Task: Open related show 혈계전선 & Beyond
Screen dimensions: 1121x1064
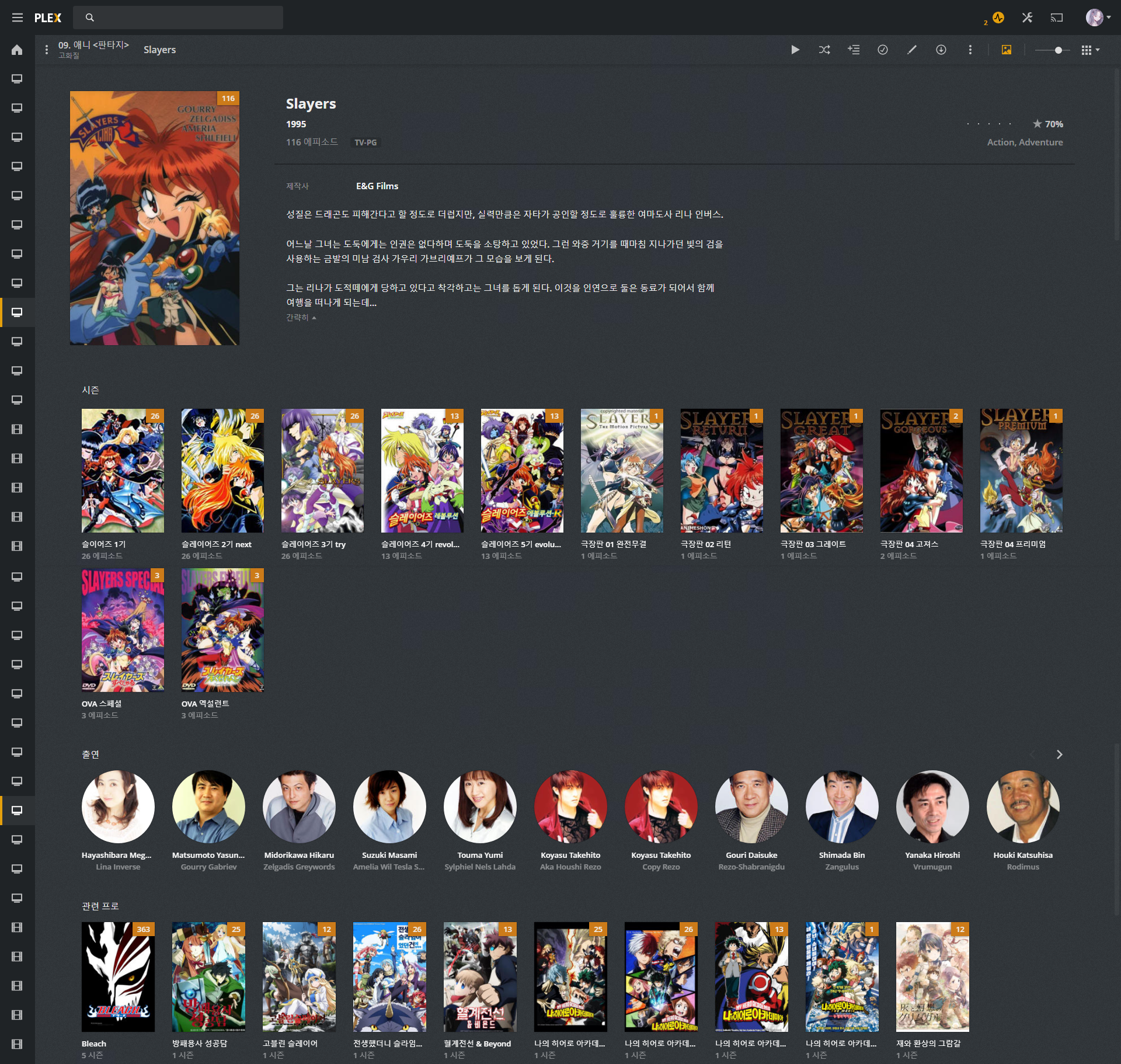Action: [x=480, y=977]
